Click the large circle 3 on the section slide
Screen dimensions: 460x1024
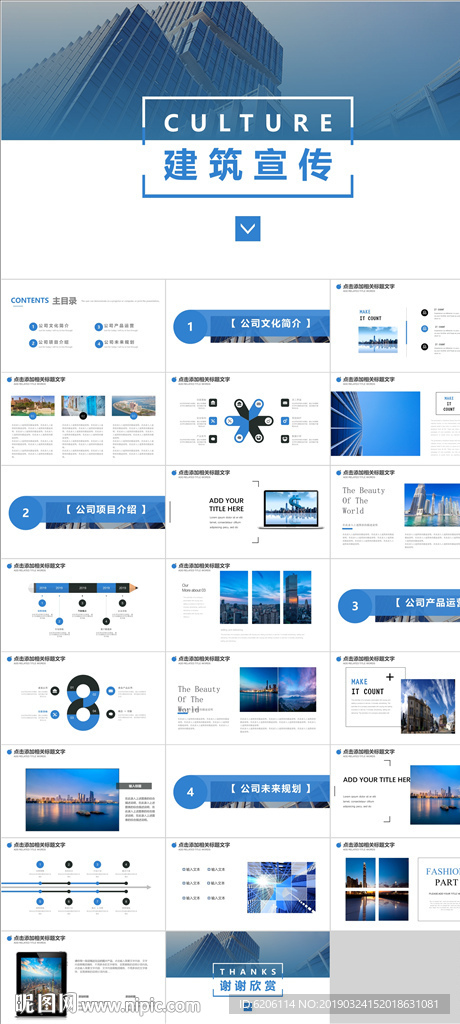point(355,605)
